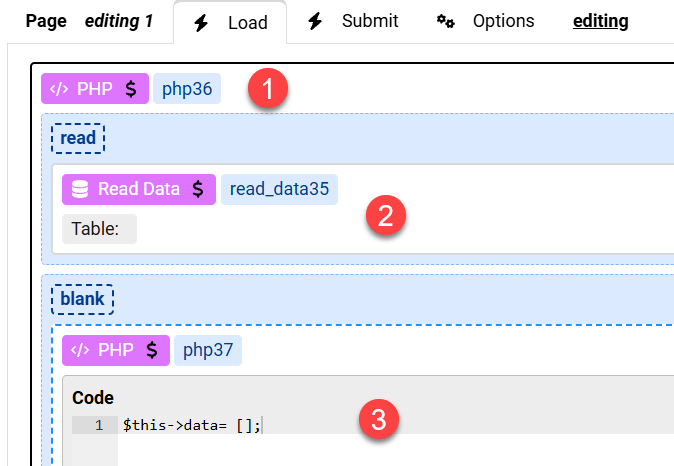Viewport: 674px width, 466px height.
Task: Click the gears icon beside Options
Action: [x=446, y=21]
